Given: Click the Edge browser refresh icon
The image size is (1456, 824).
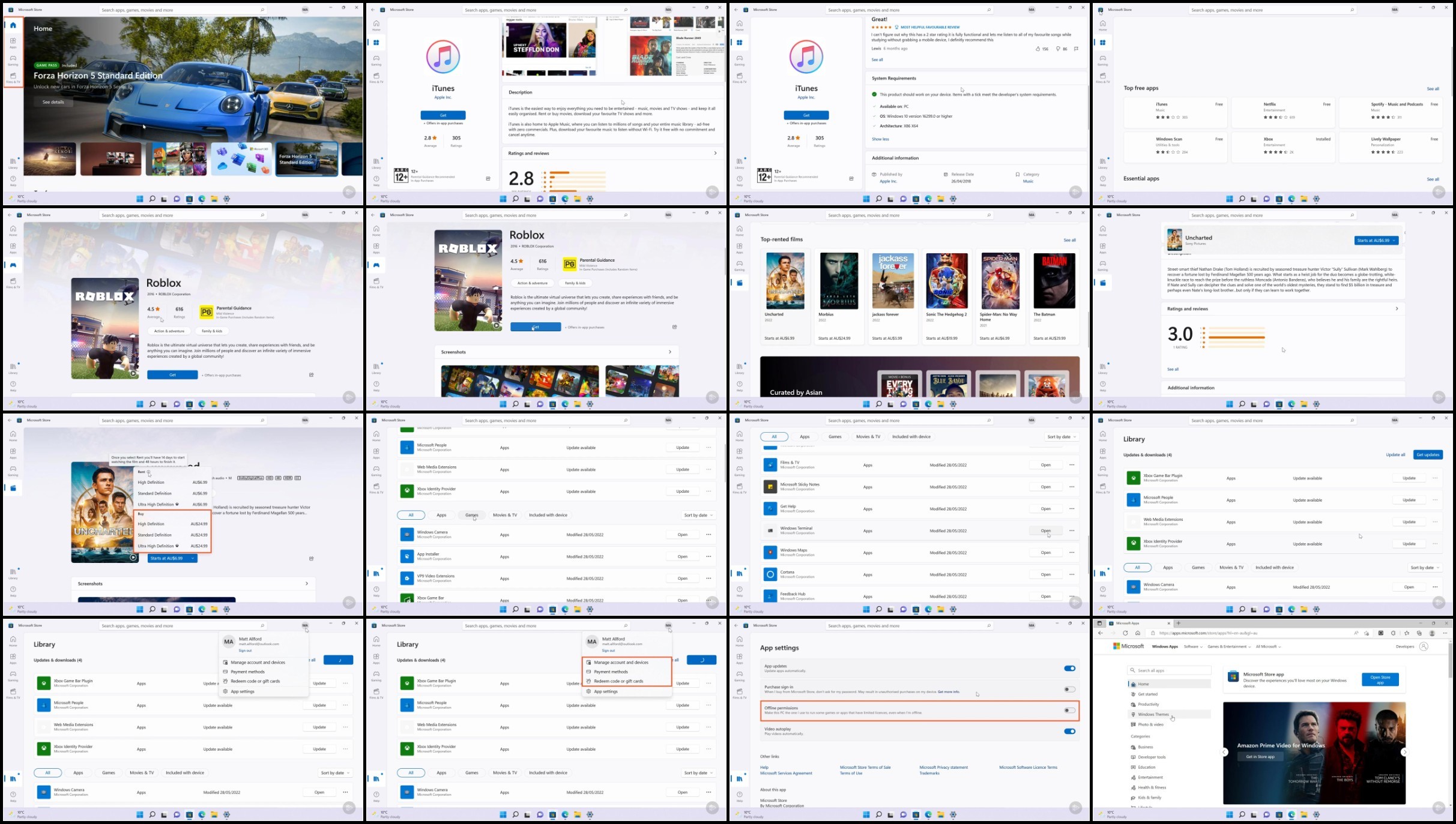Looking at the screenshot, I should coord(1125,633).
